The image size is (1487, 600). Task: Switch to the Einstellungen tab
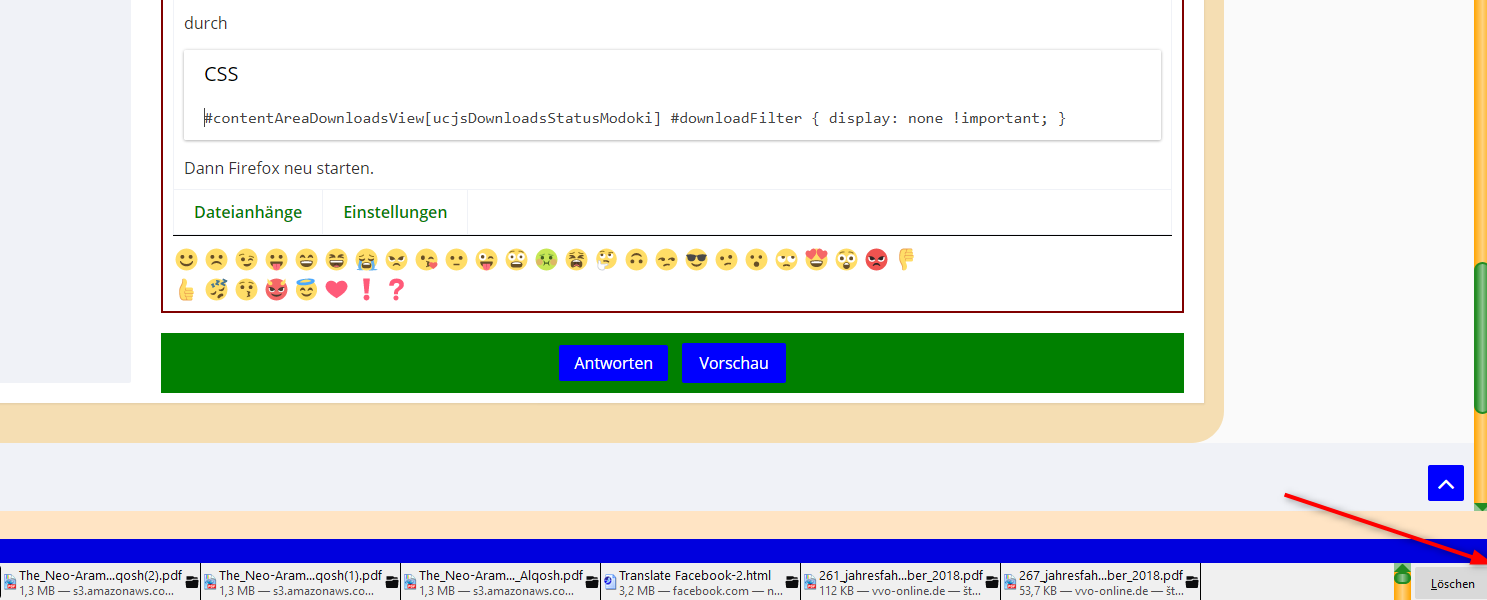[x=395, y=212]
